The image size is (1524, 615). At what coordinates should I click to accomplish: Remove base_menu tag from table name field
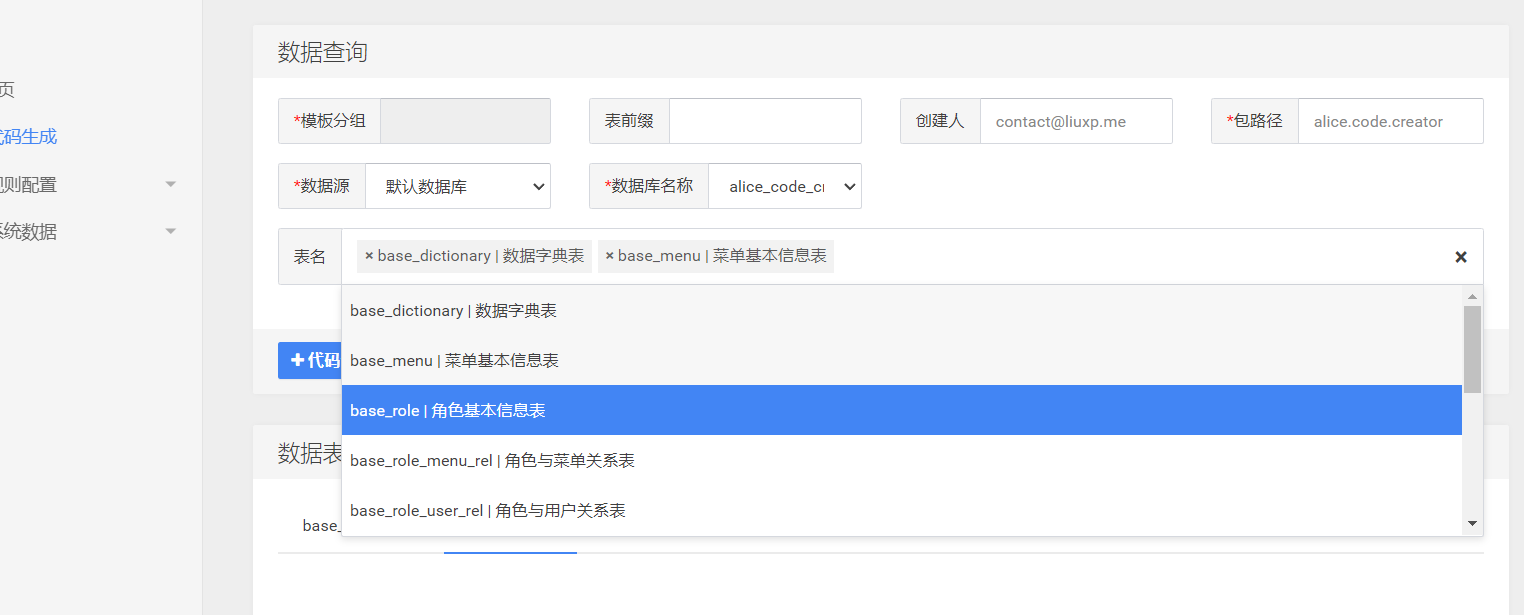pos(609,256)
